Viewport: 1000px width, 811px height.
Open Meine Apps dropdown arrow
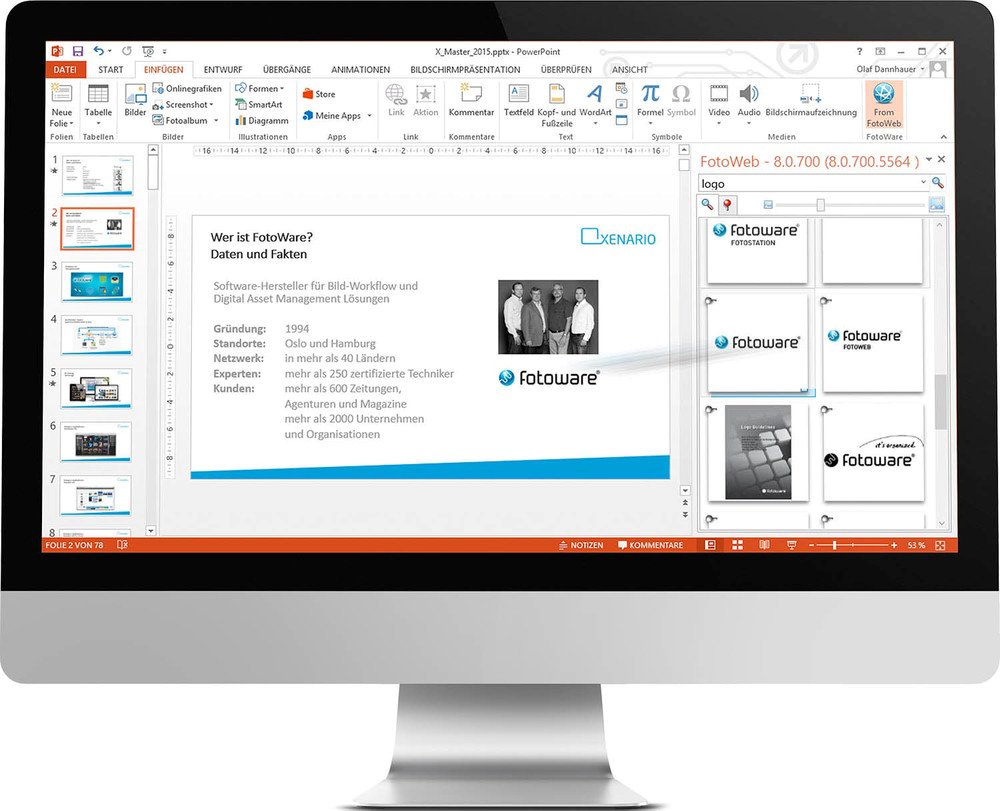[369, 116]
